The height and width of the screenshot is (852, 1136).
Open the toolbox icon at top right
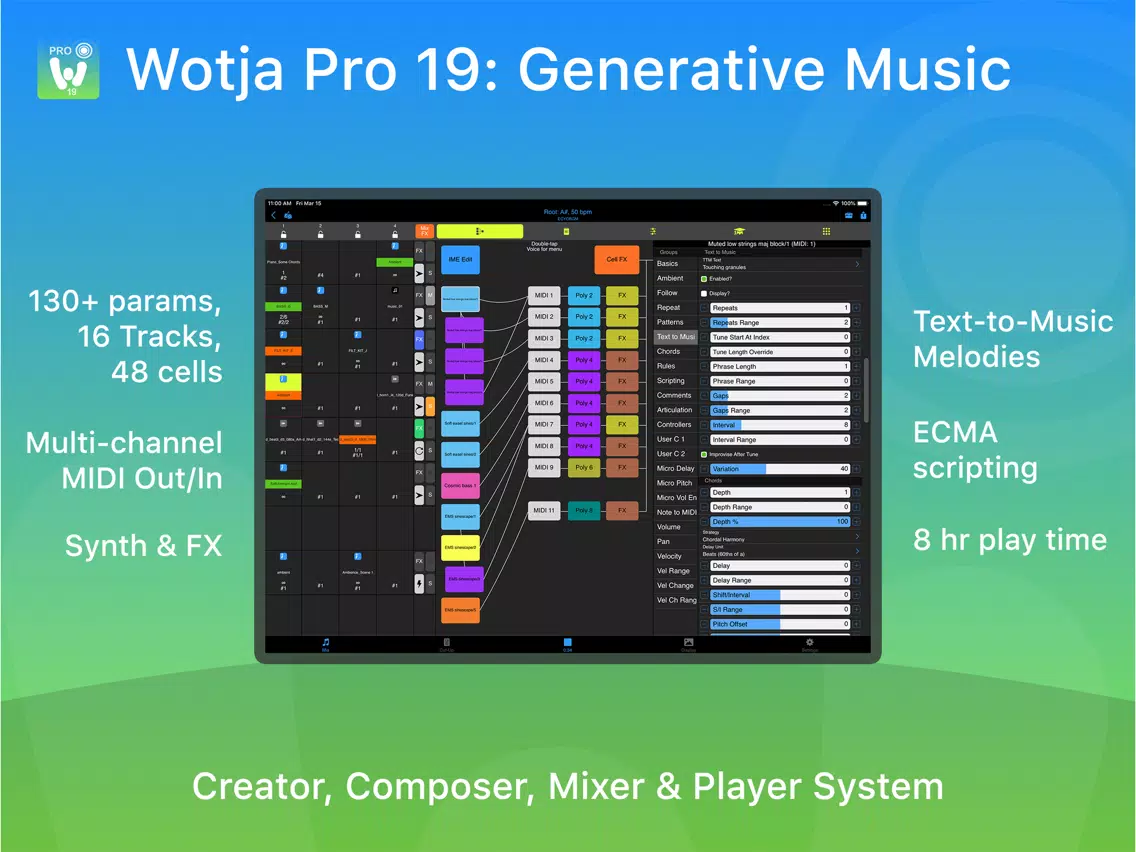coord(848,215)
